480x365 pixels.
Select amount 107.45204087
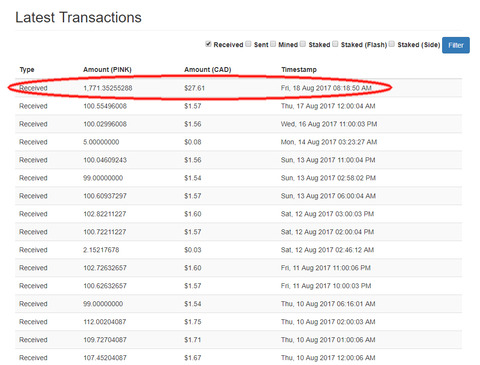(105, 358)
